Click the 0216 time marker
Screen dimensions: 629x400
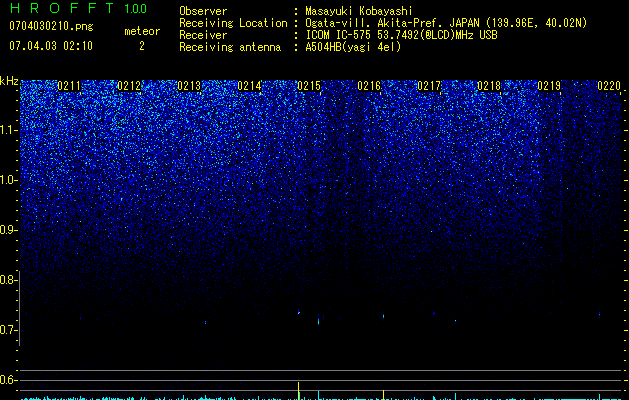369,86
